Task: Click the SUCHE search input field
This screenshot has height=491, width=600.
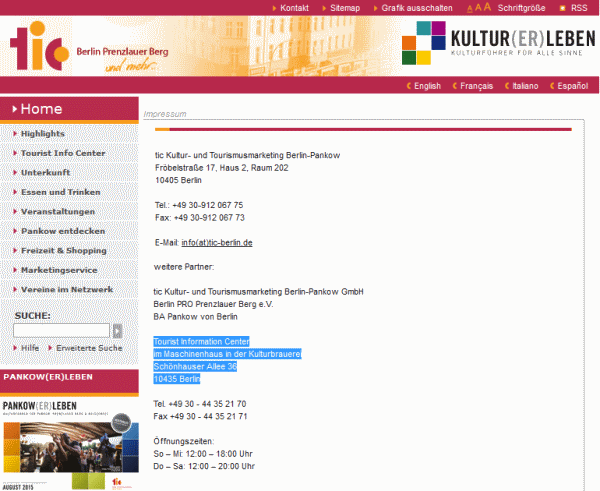Action: (61, 331)
